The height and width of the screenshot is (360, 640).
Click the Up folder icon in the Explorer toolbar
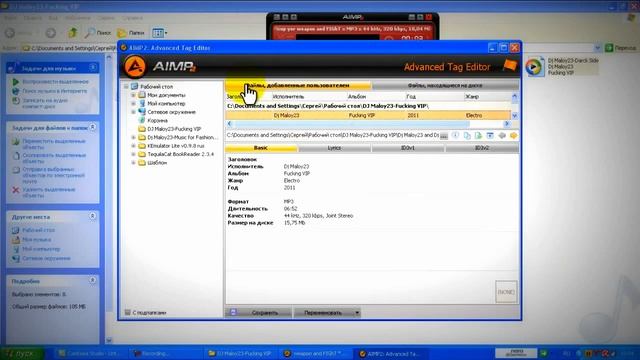pos(73,33)
